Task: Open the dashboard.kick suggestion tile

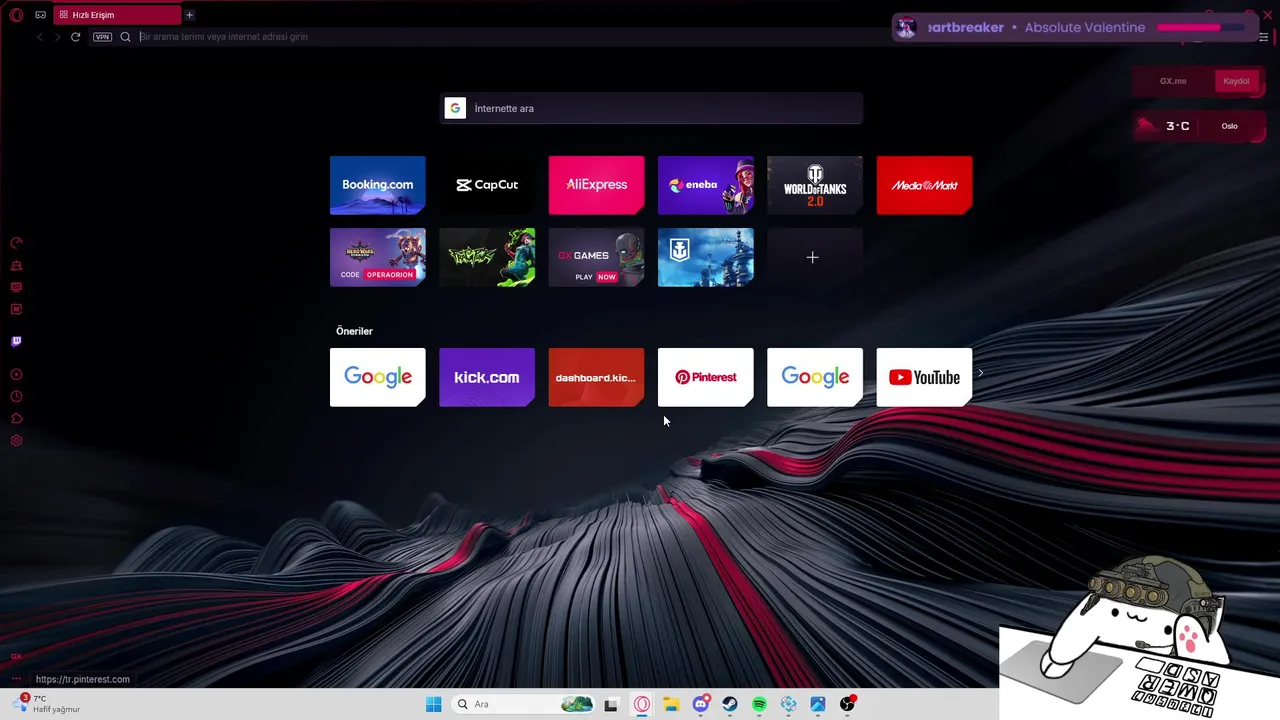Action: 596,377
